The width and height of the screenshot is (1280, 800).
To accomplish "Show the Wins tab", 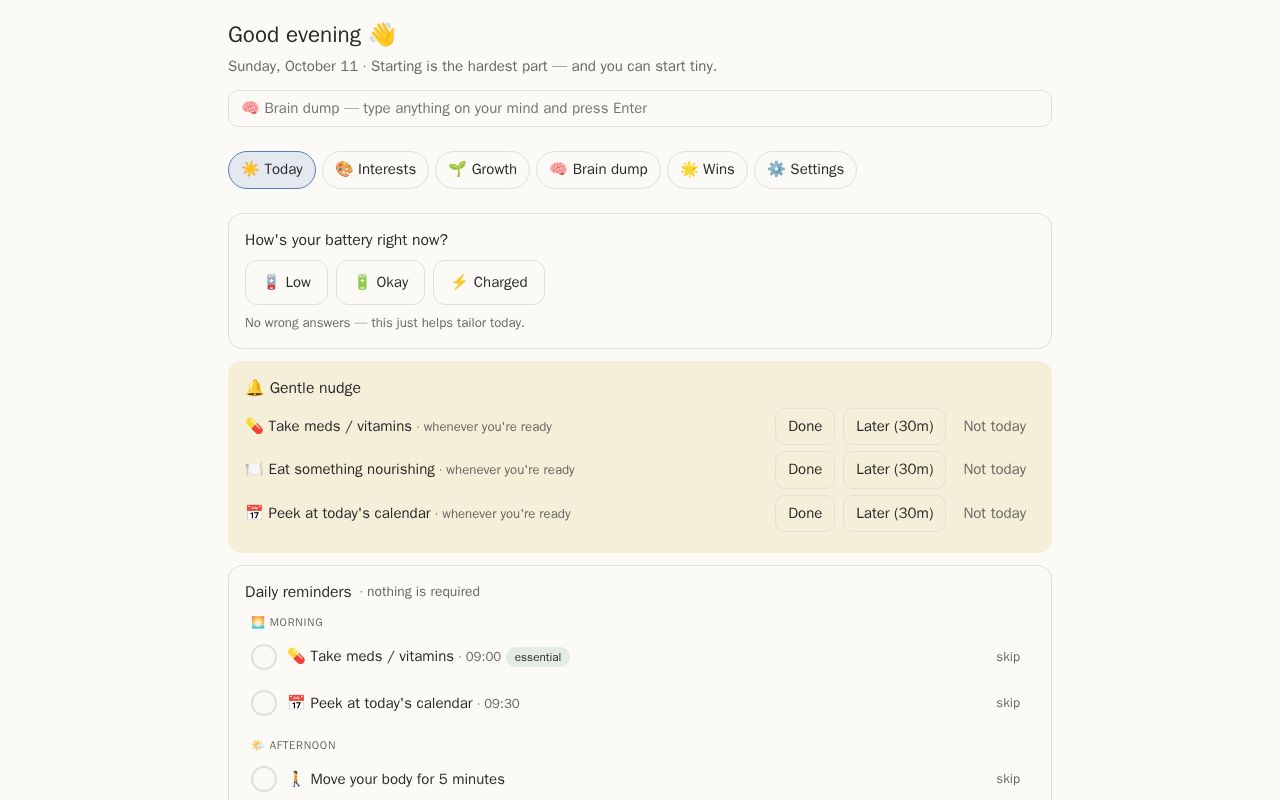I will click(x=707, y=170).
